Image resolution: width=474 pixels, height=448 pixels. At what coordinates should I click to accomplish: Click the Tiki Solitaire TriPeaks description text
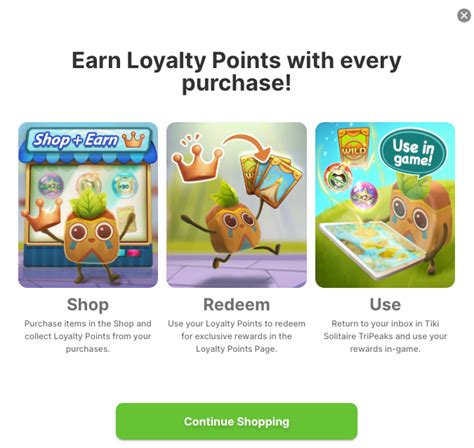pyautogui.click(x=385, y=336)
